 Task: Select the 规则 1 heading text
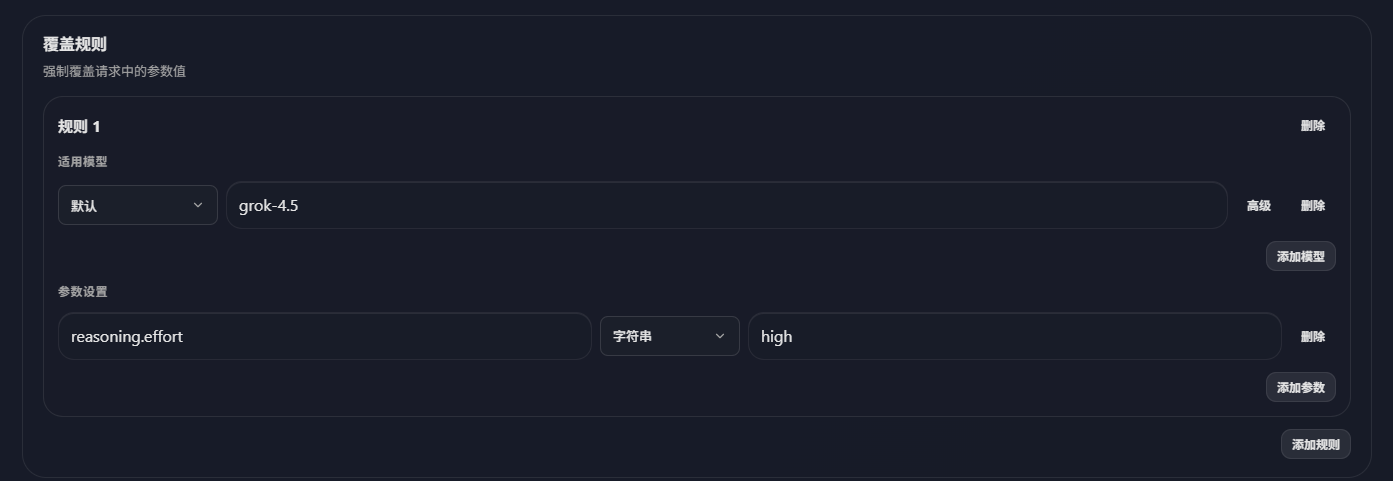coord(79,127)
